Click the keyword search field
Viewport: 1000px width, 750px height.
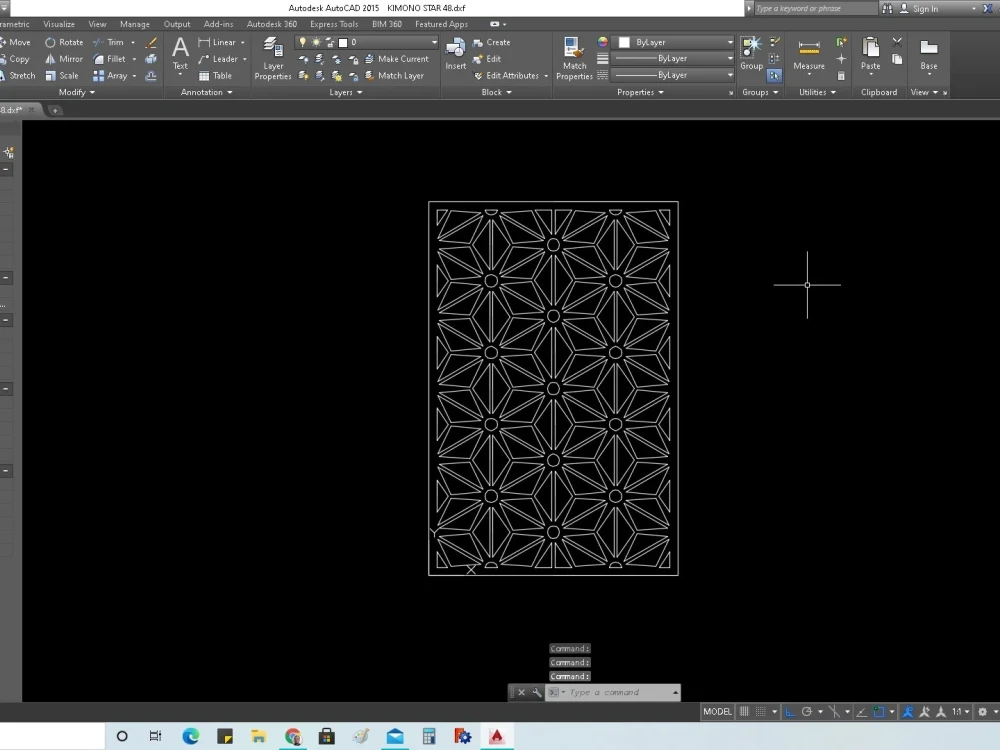click(x=815, y=8)
